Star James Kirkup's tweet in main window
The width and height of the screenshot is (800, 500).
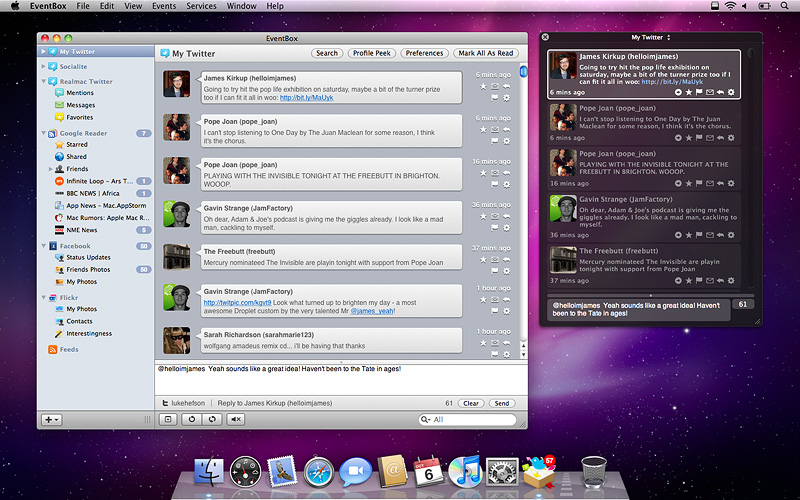483,86
